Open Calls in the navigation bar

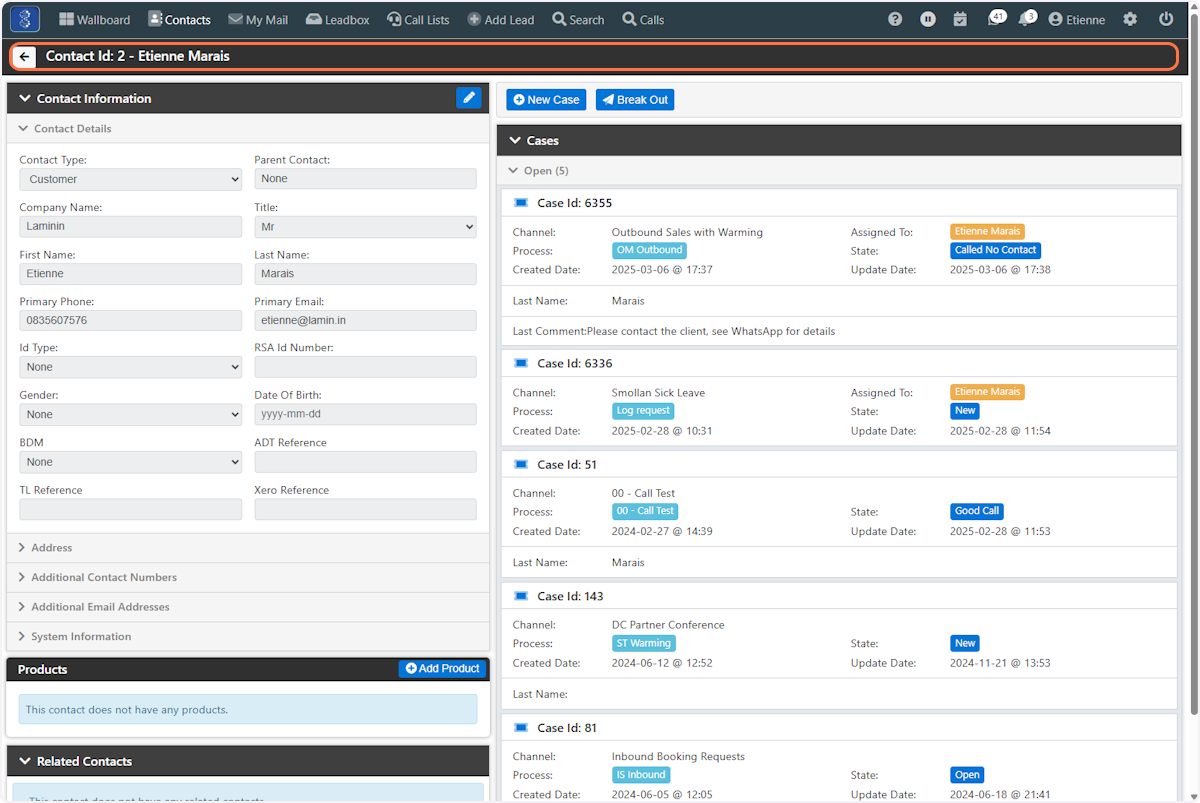pos(643,19)
